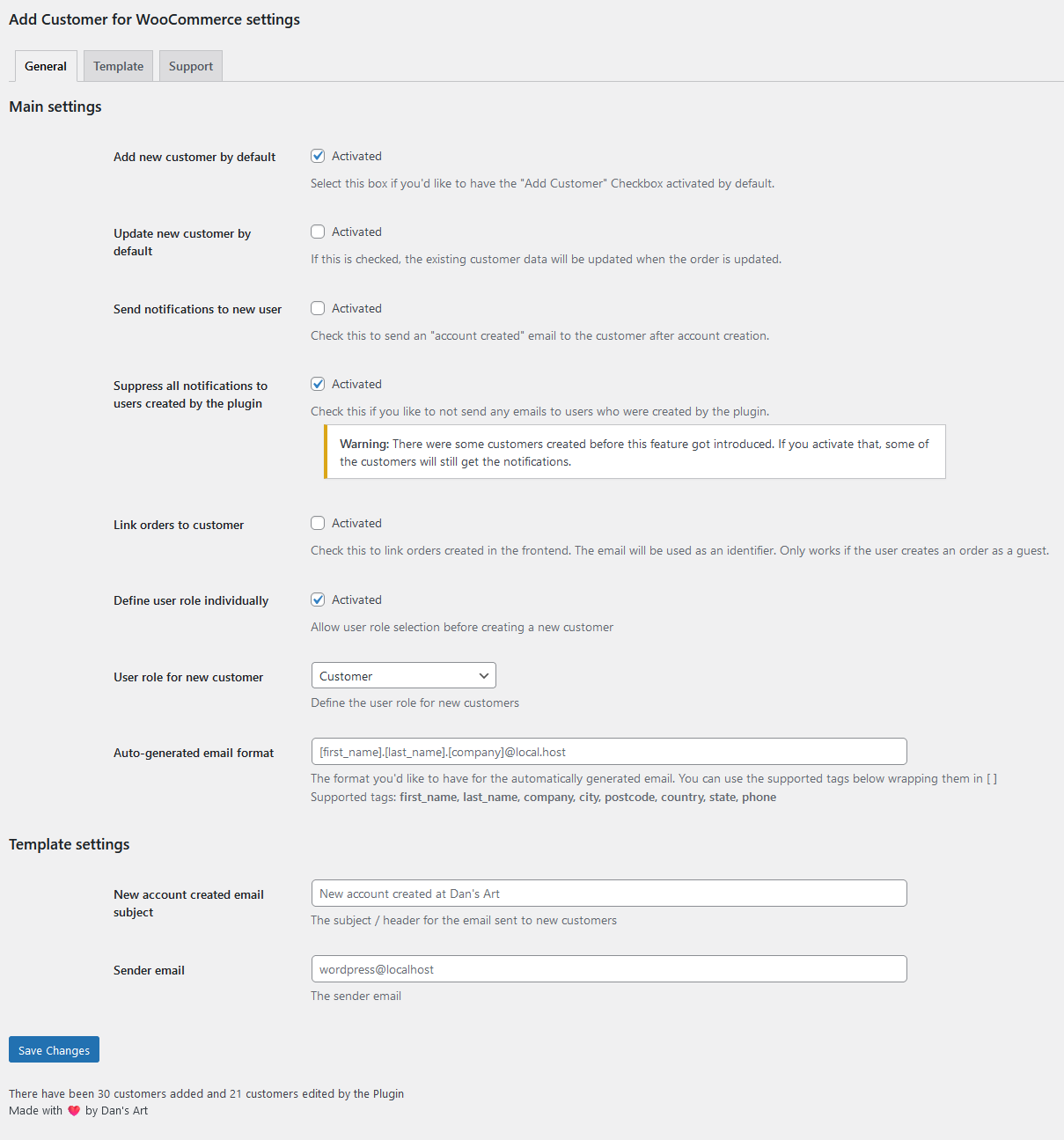Image resolution: width=1064 pixels, height=1140 pixels.
Task: Switch to the Template tab
Action: point(119,66)
